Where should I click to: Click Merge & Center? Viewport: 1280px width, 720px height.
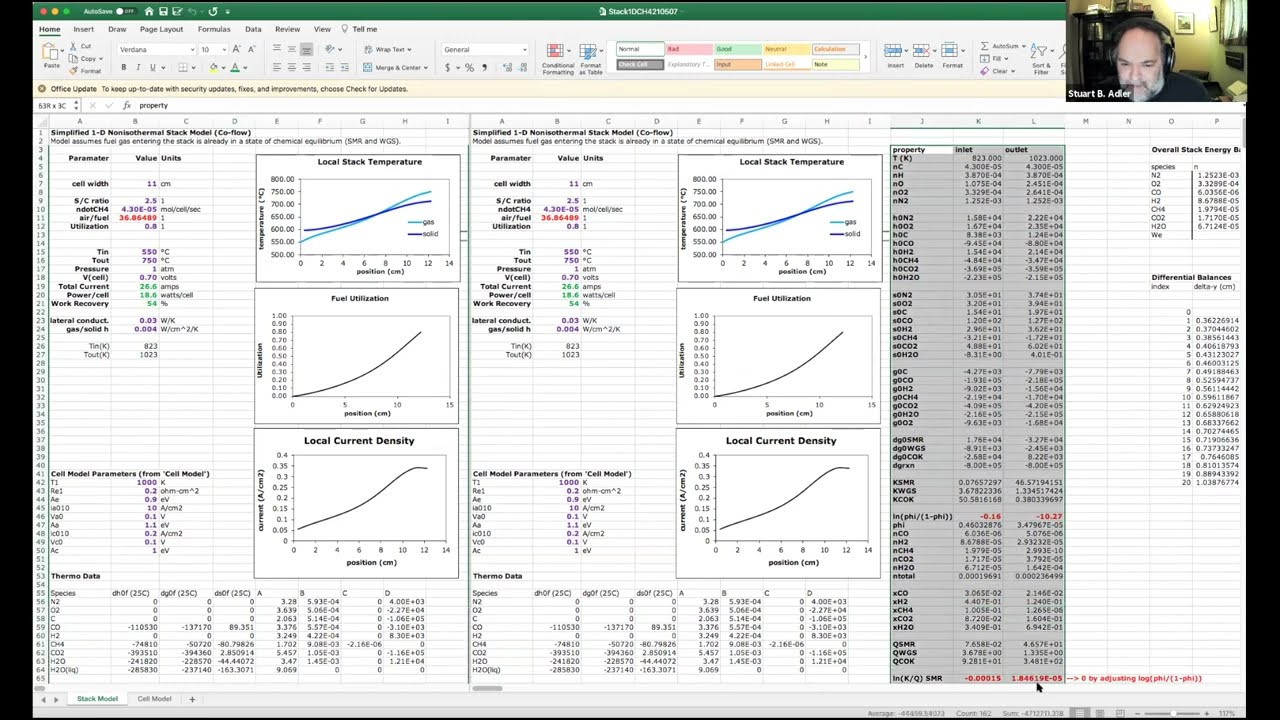click(394, 68)
